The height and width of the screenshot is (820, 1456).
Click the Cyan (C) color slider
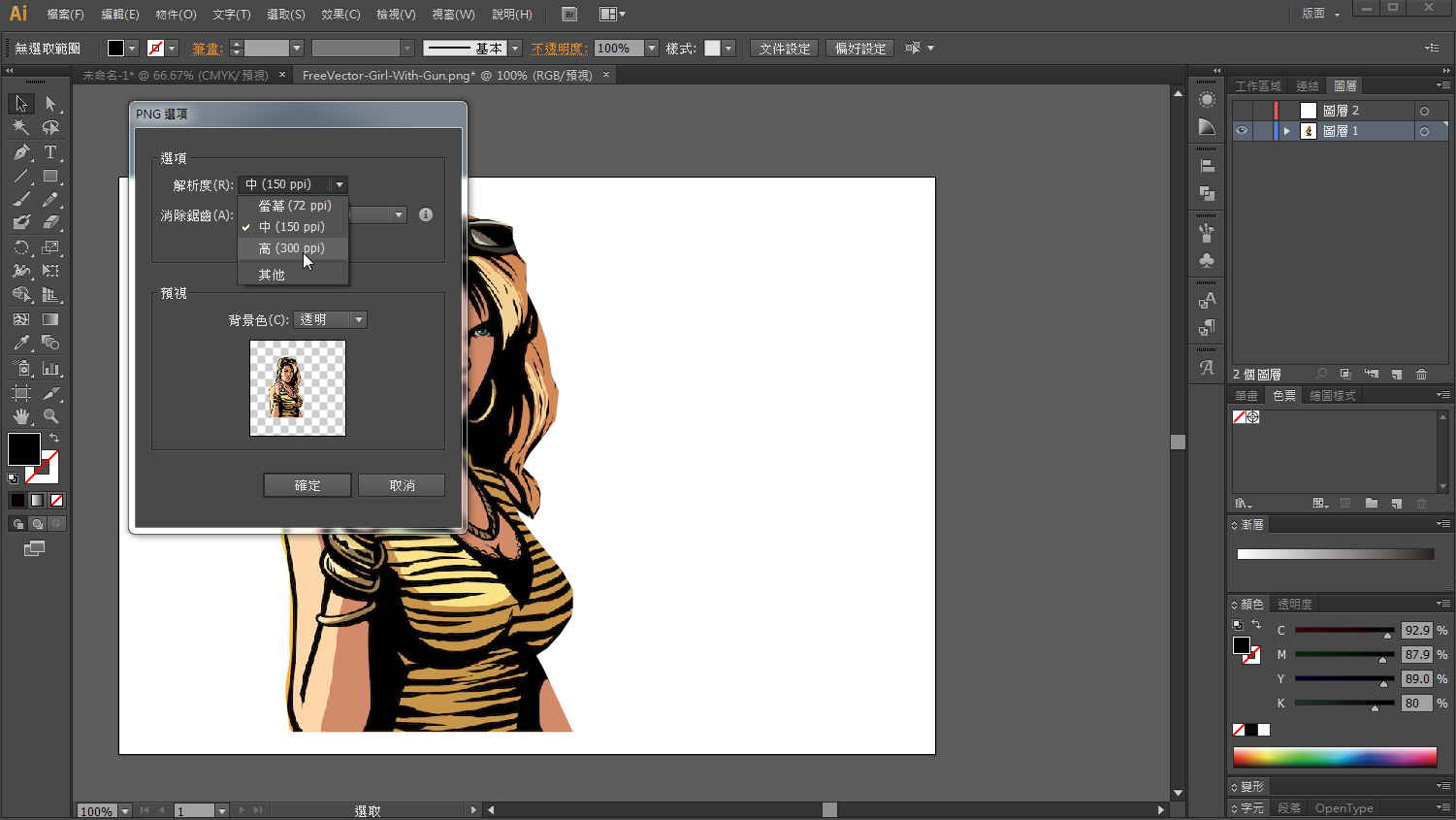[x=1343, y=631]
